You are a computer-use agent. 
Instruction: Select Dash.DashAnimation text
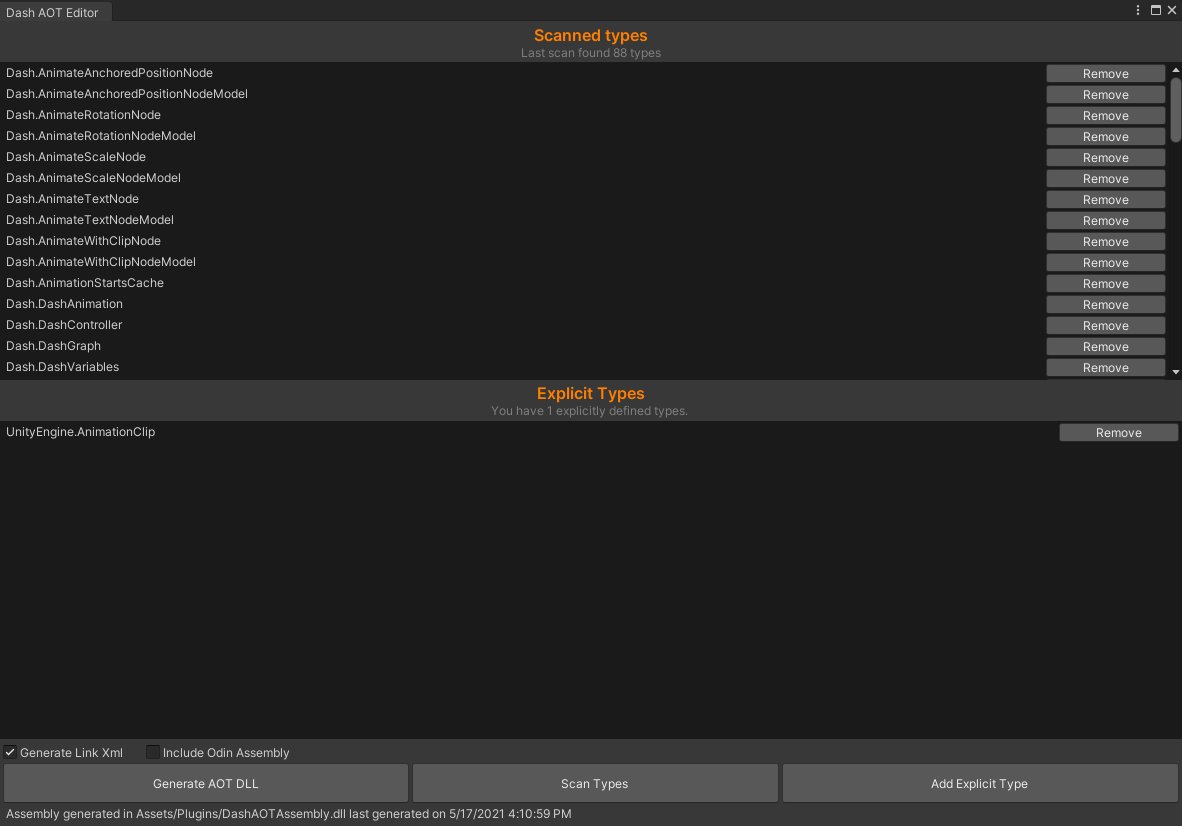pos(64,304)
